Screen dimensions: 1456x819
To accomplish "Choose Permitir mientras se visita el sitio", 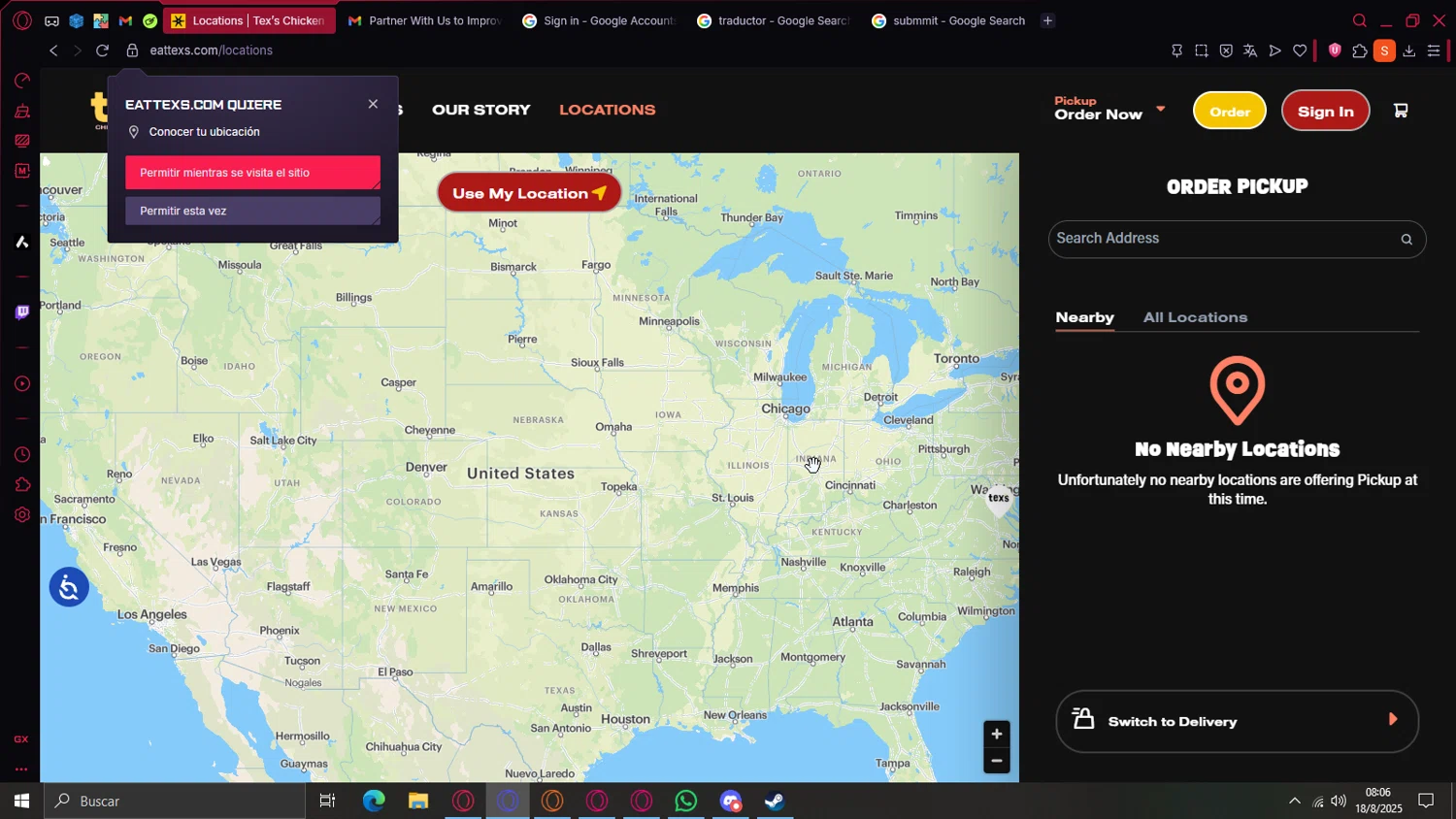I will 252,173.
